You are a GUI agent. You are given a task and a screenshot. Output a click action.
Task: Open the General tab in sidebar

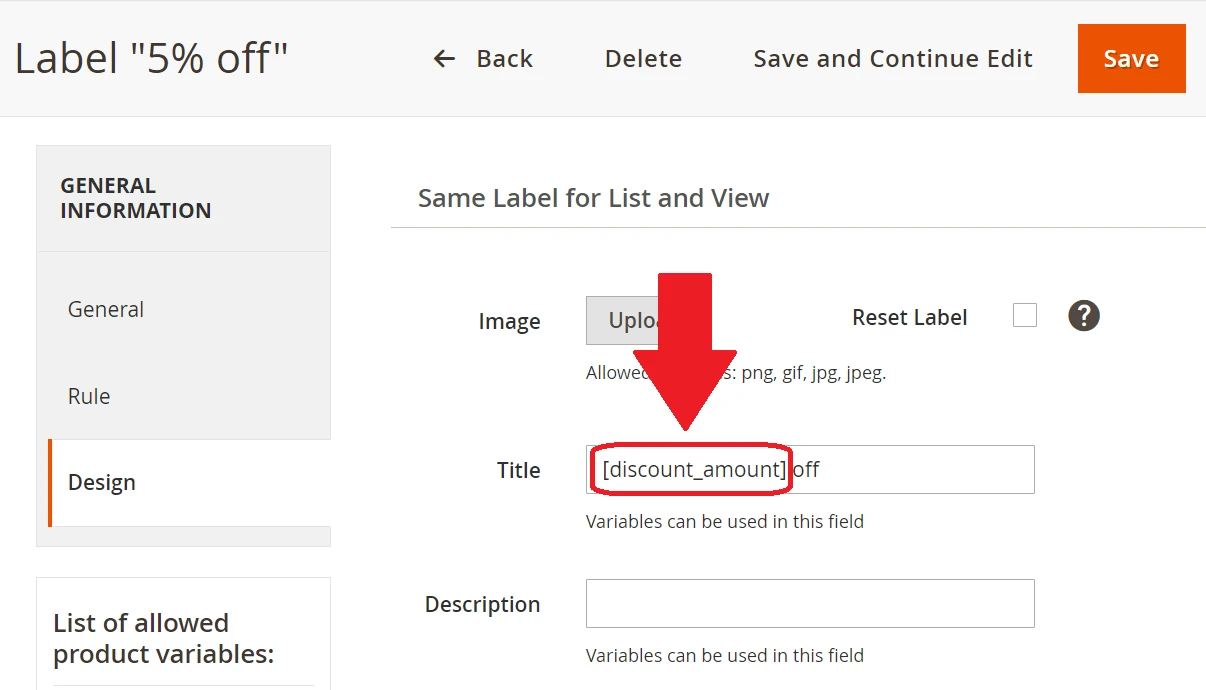point(106,309)
